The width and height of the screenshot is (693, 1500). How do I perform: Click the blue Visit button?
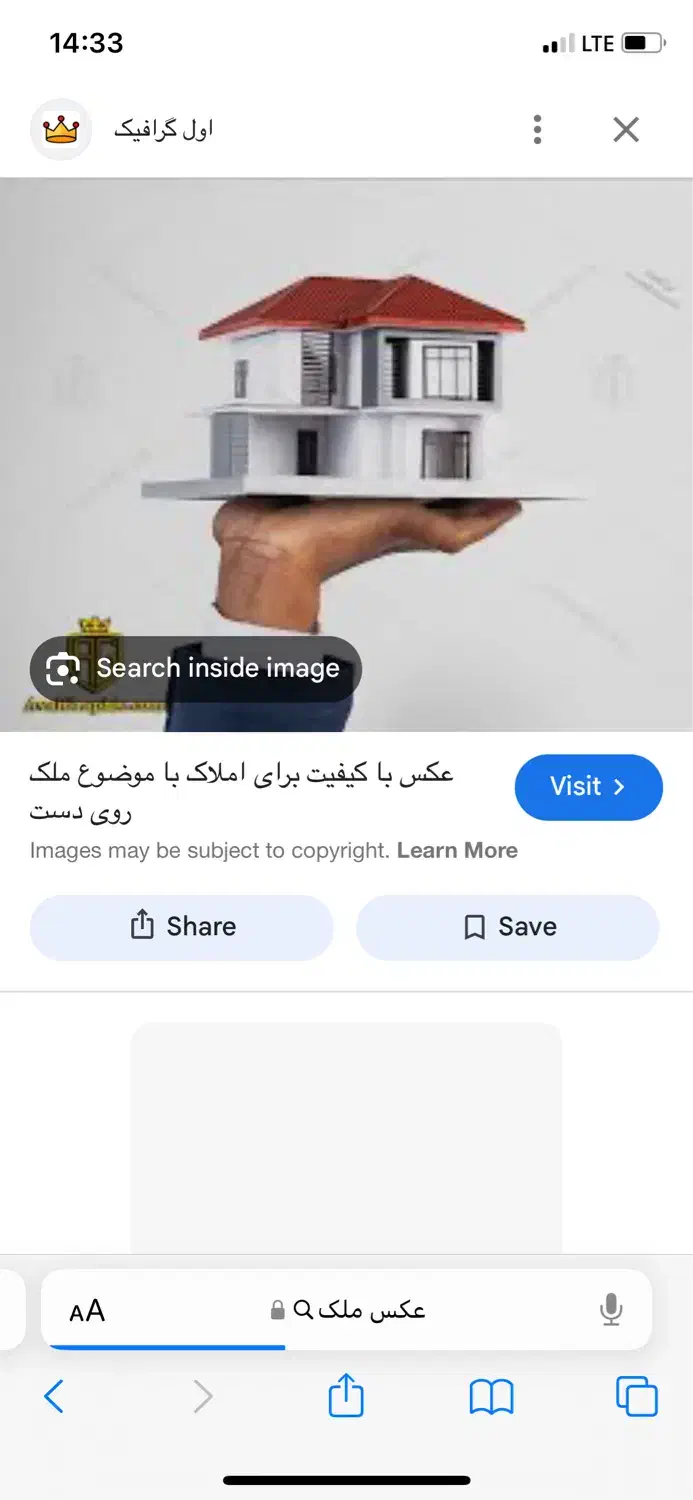click(589, 787)
